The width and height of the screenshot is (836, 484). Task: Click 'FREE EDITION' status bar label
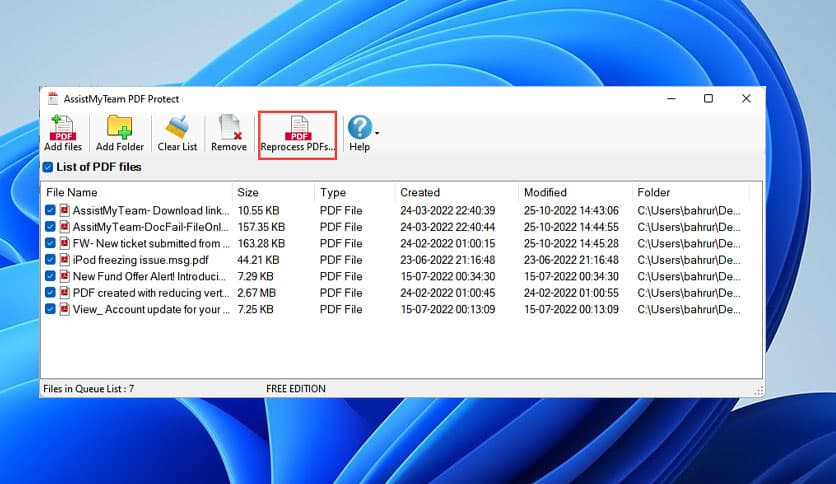click(x=296, y=389)
